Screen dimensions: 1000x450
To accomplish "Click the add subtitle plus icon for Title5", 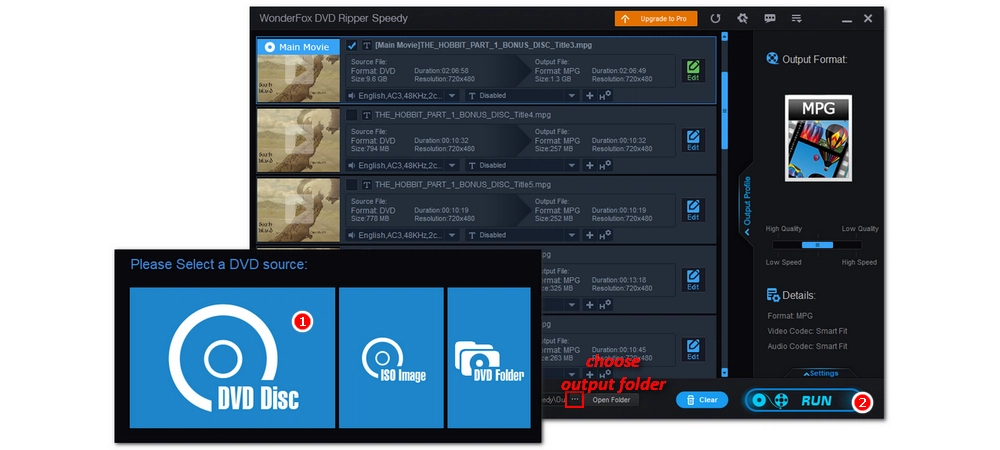I will coord(589,235).
